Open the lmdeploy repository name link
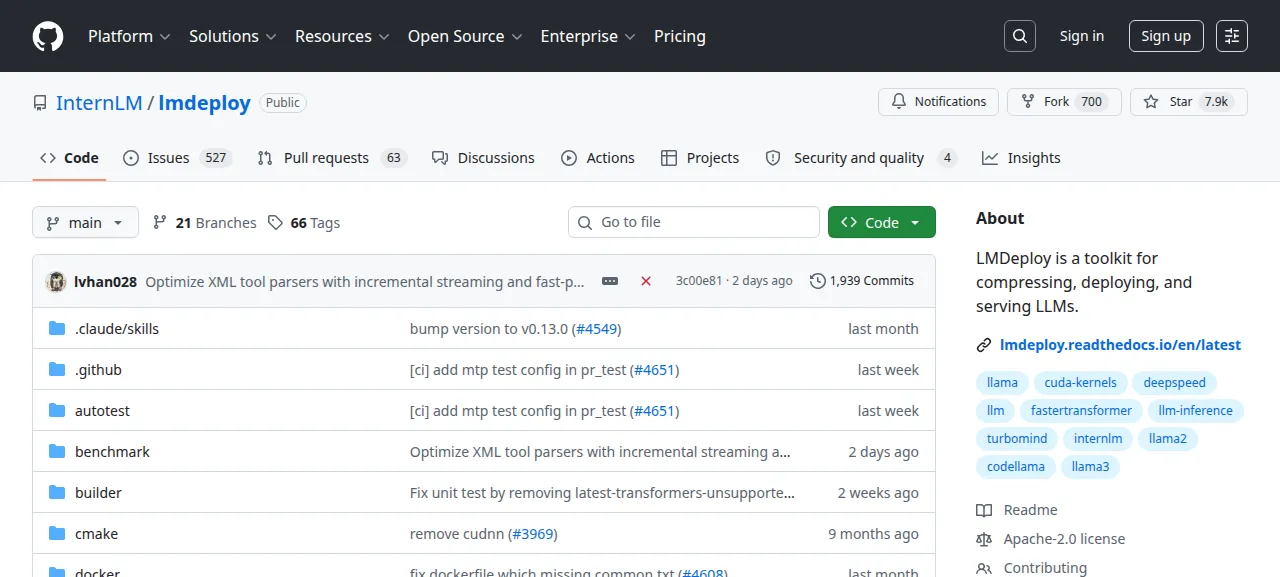This screenshot has height=577, width=1280. click(x=204, y=103)
